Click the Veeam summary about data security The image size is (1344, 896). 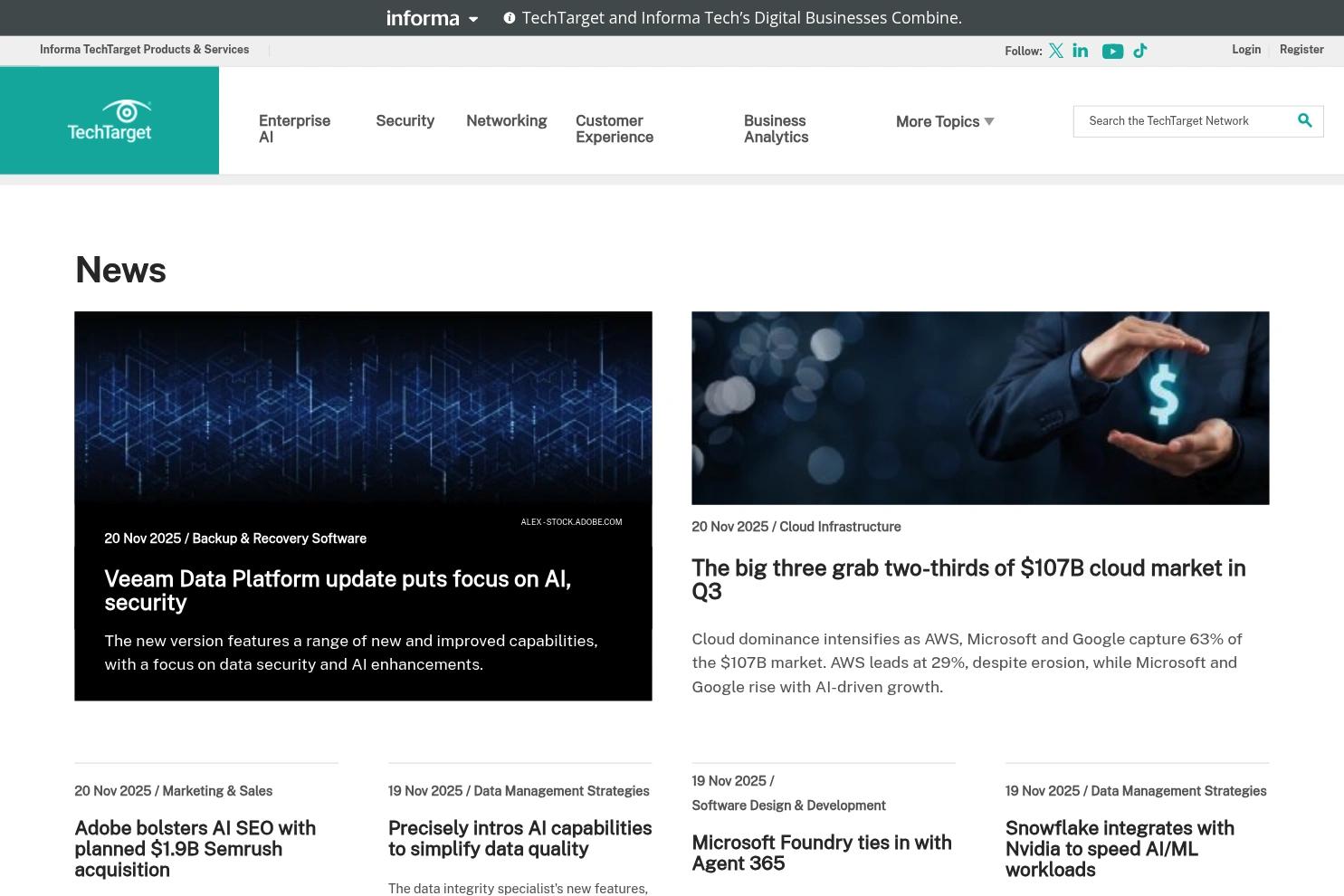point(351,653)
